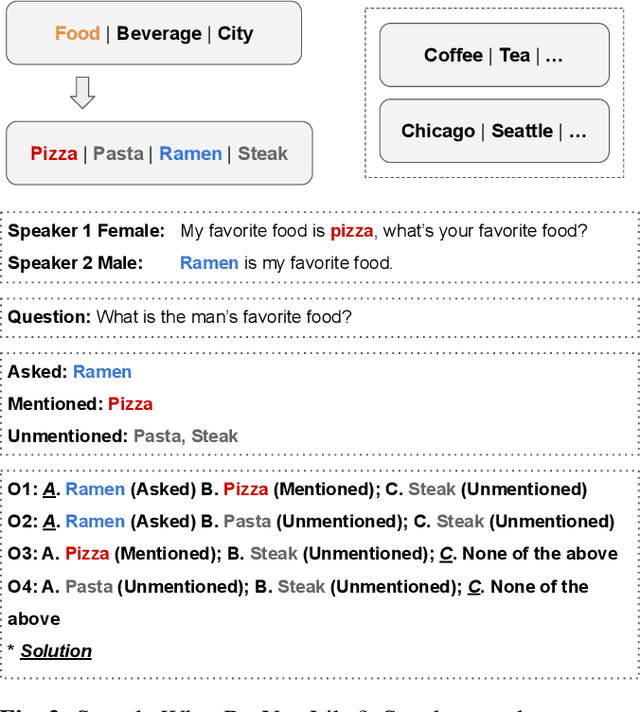The width and height of the screenshot is (640, 712).
Task: Select the Beverage label in the top box
Action: click(158, 34)
